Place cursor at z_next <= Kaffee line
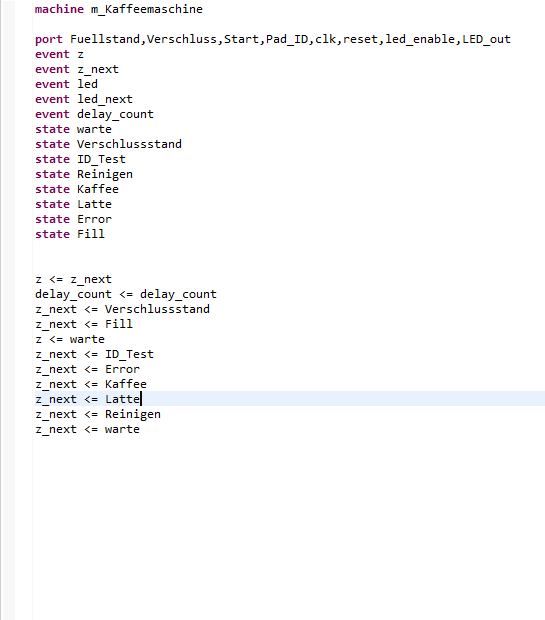Image resolution: width=545 pixels, height=620 pixels. (91, 384)
